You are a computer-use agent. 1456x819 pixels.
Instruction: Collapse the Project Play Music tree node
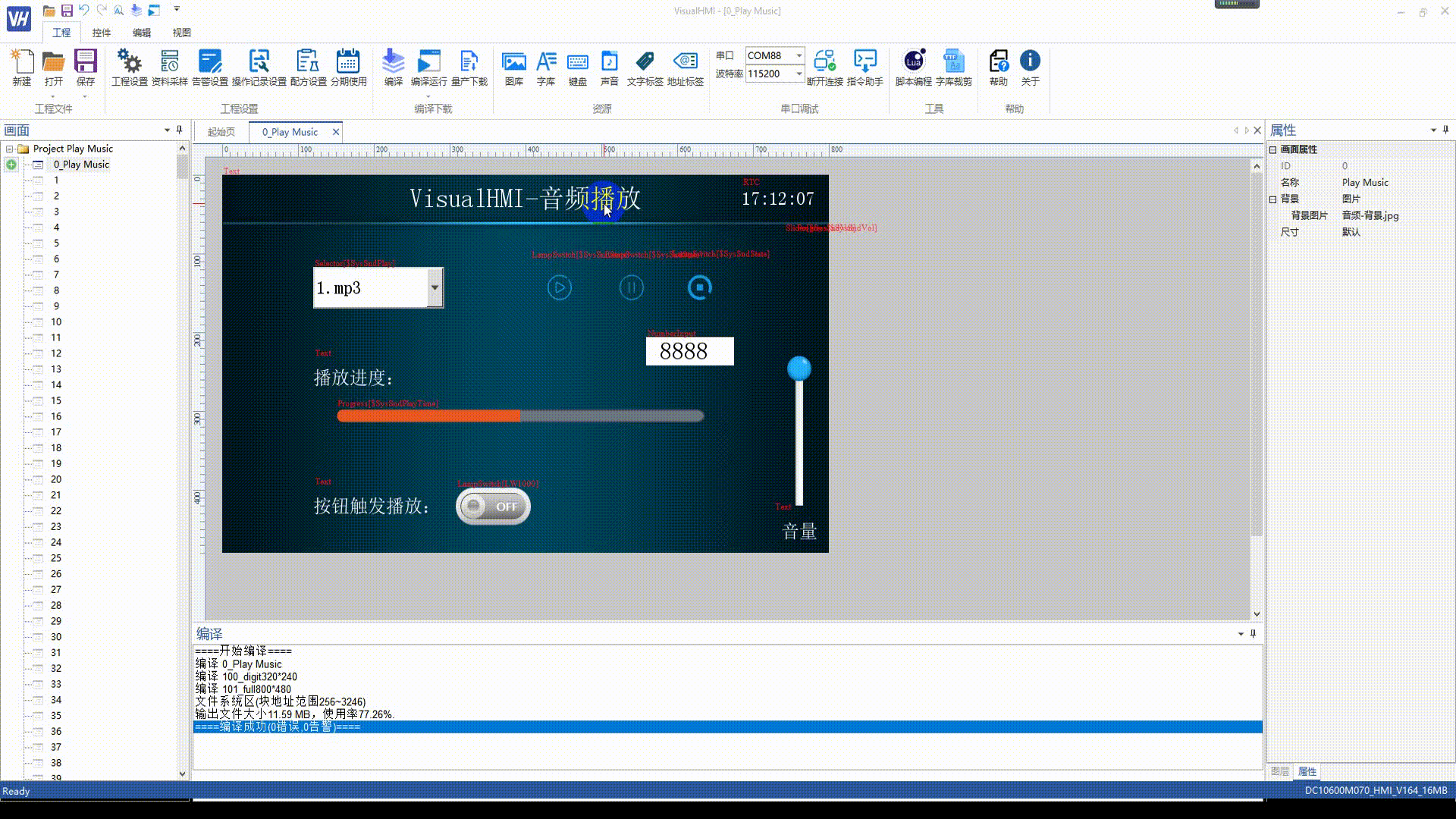click(10, 149)
